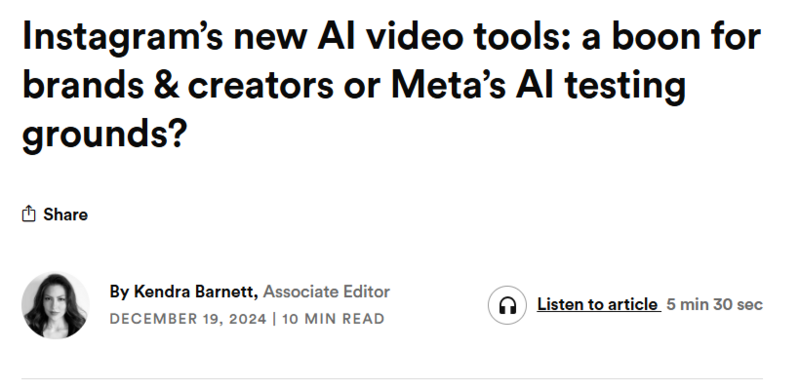Click the share arrow icon

29,214
